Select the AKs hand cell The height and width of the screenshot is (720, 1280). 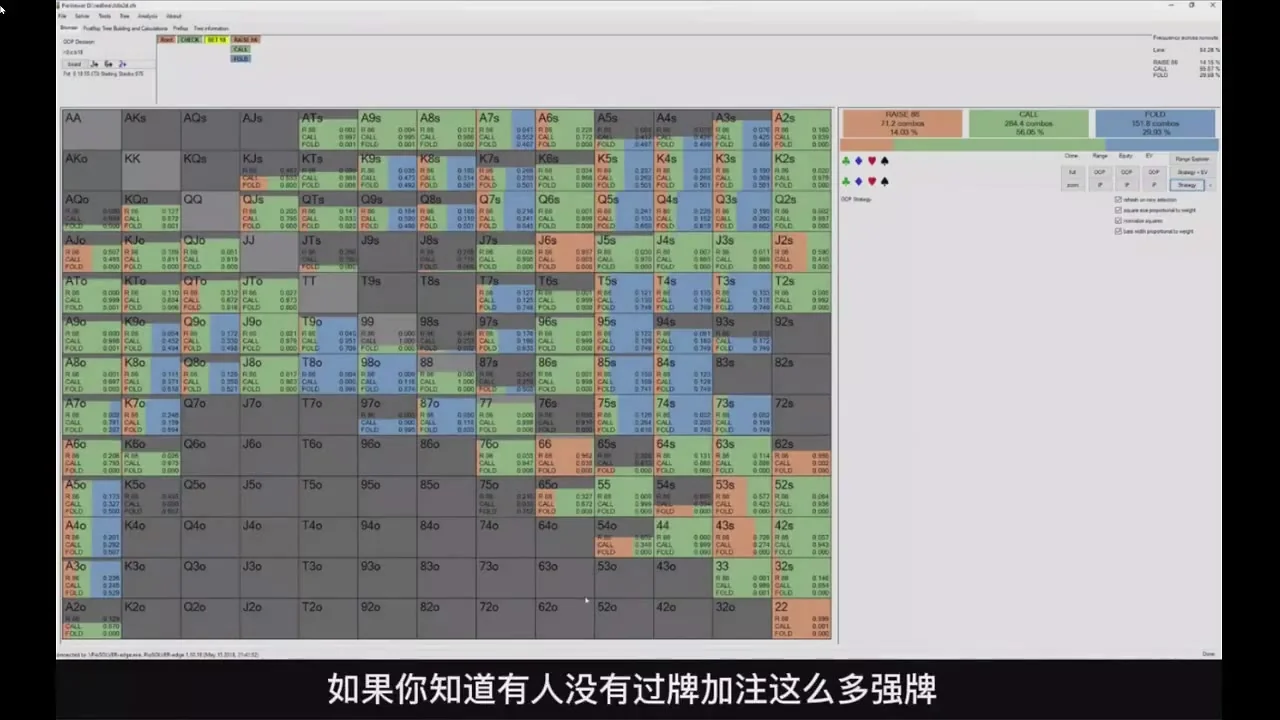tap(151, 129)
